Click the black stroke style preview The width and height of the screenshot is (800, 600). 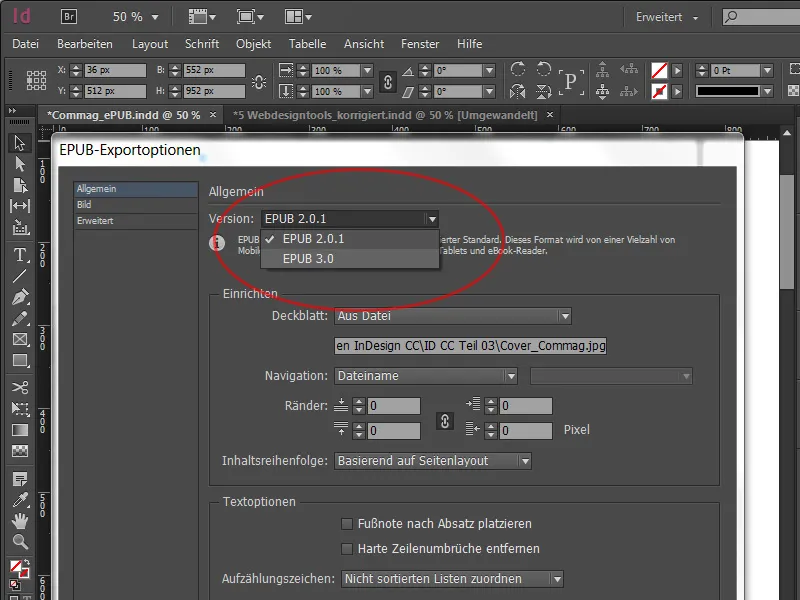[728, 92]
